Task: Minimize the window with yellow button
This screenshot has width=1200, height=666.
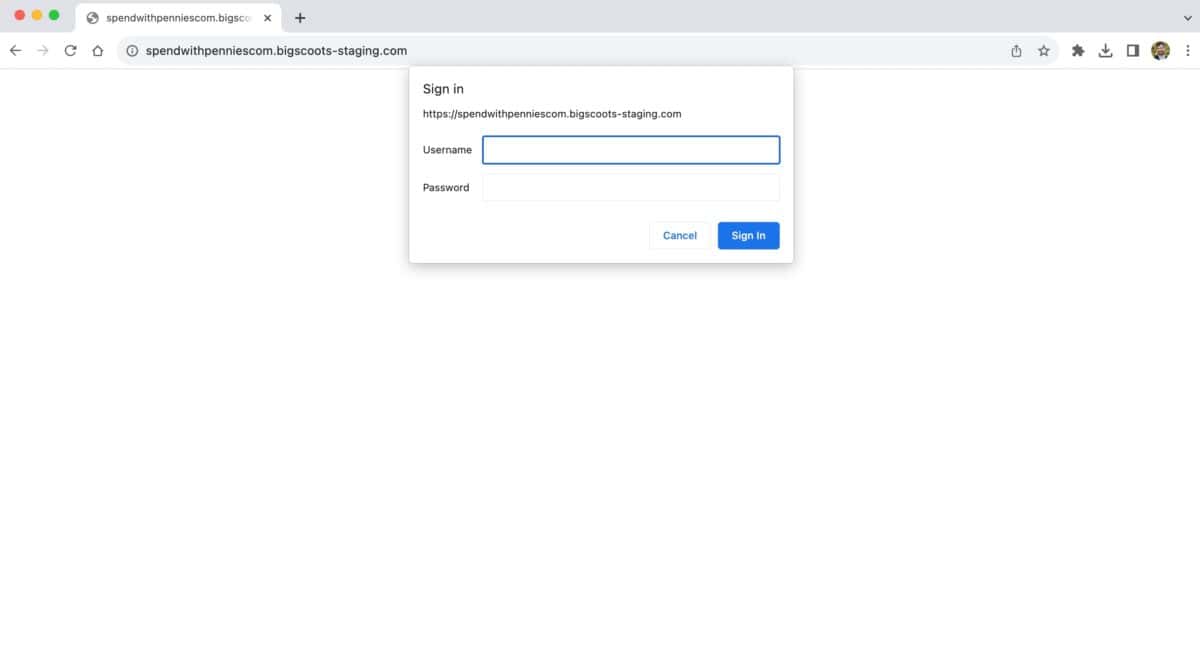Action: point(37,15)
